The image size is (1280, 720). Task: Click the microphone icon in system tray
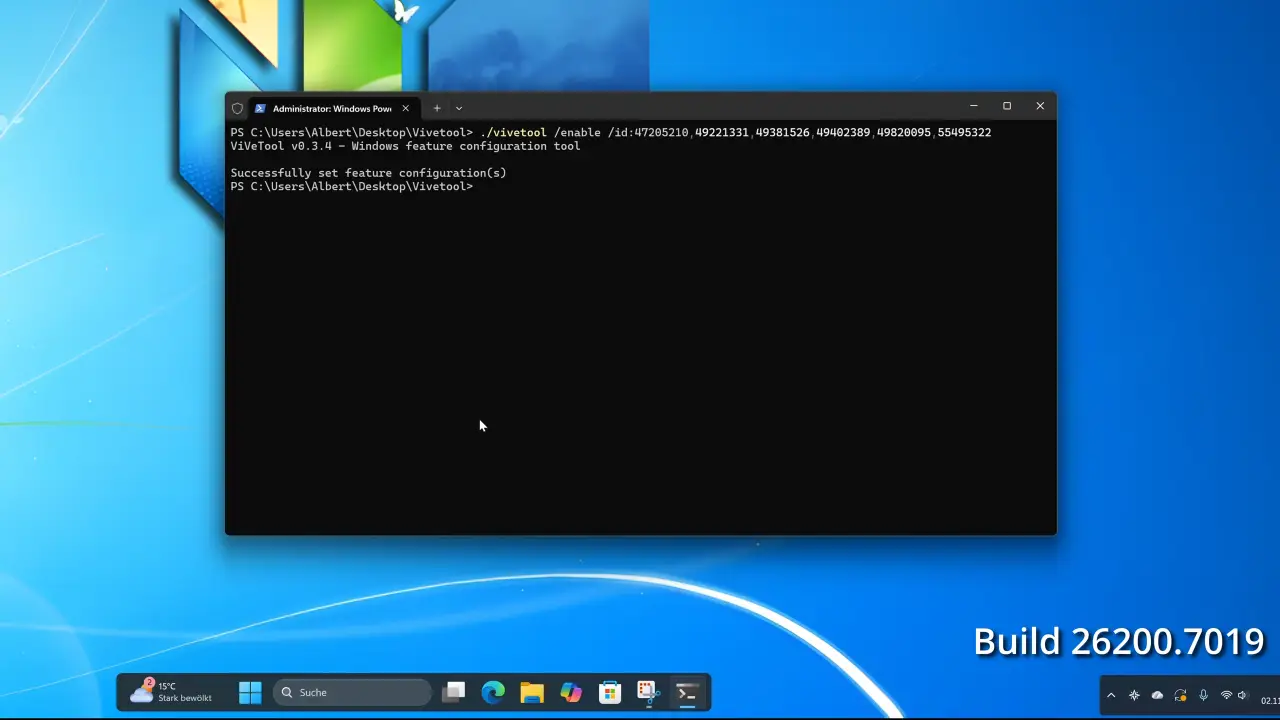pyautogui.click(x=1203, y=696)
